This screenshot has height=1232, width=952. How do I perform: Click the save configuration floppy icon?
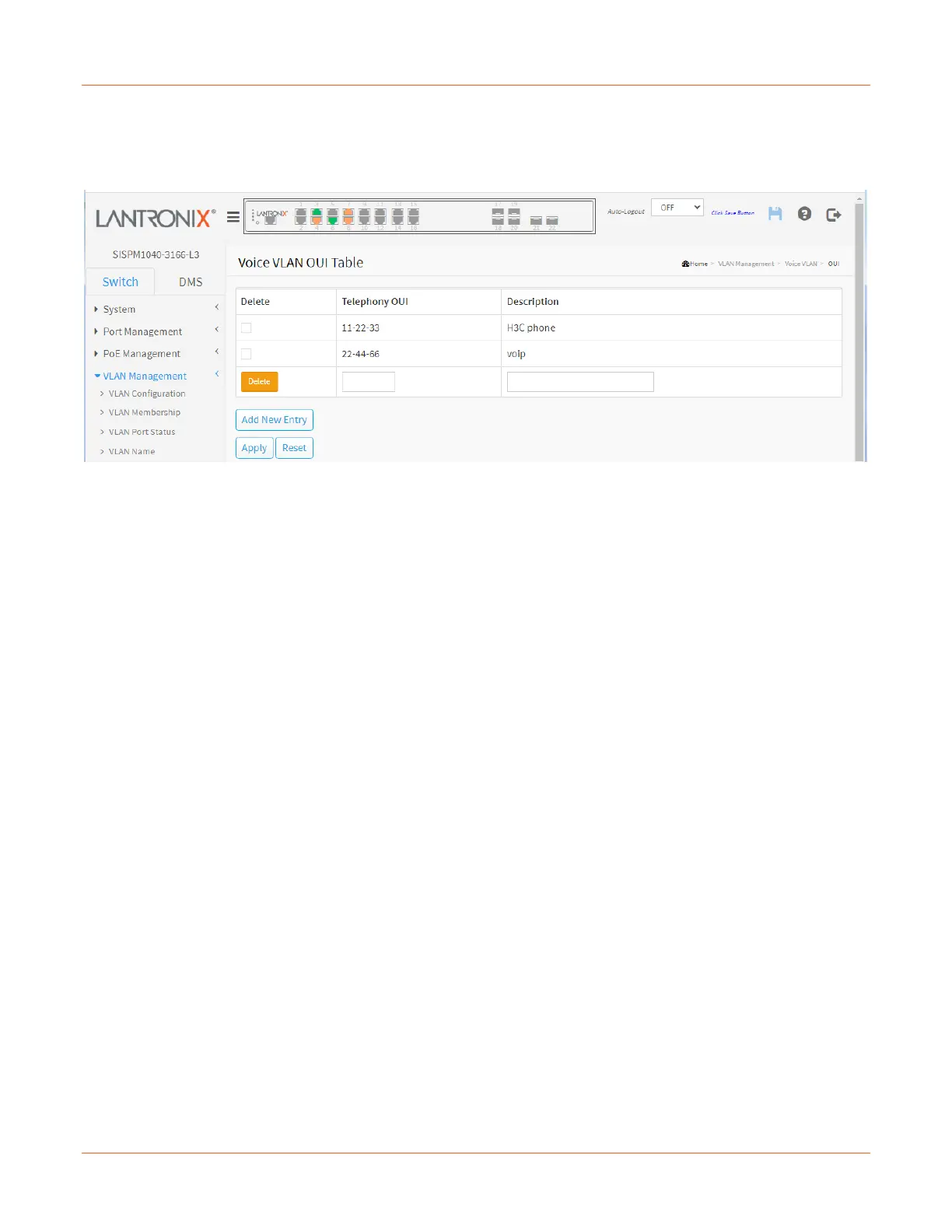[x=775, y=213]
